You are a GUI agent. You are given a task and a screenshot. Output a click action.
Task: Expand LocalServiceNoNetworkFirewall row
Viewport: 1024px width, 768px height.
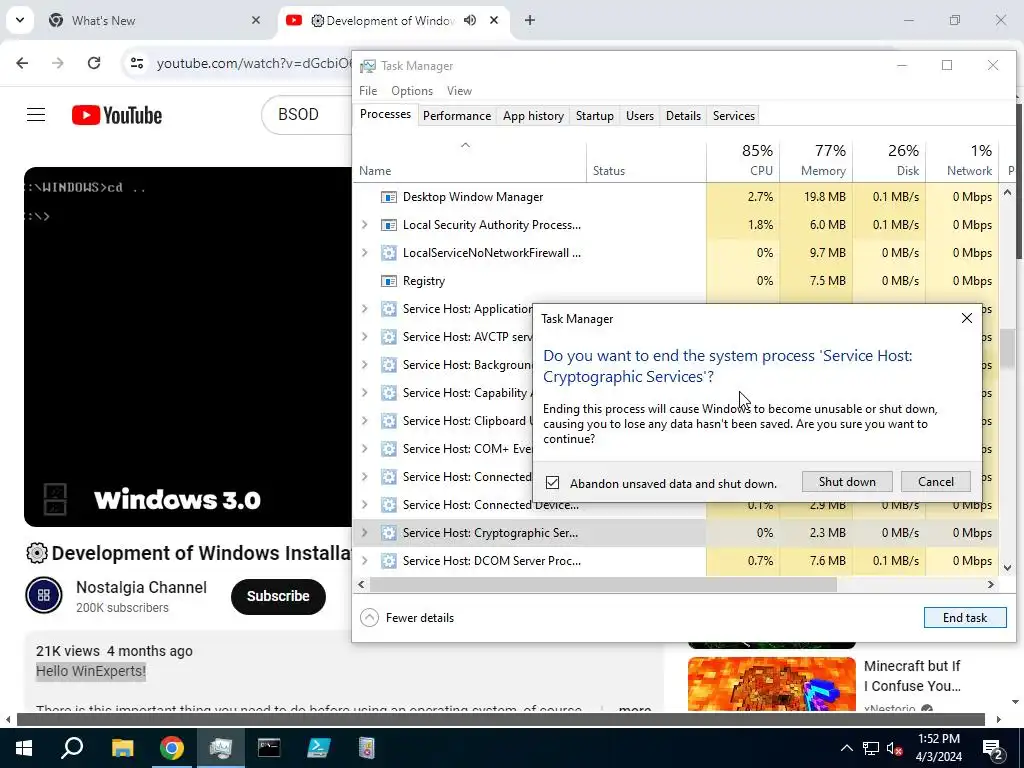pos(364,253)
